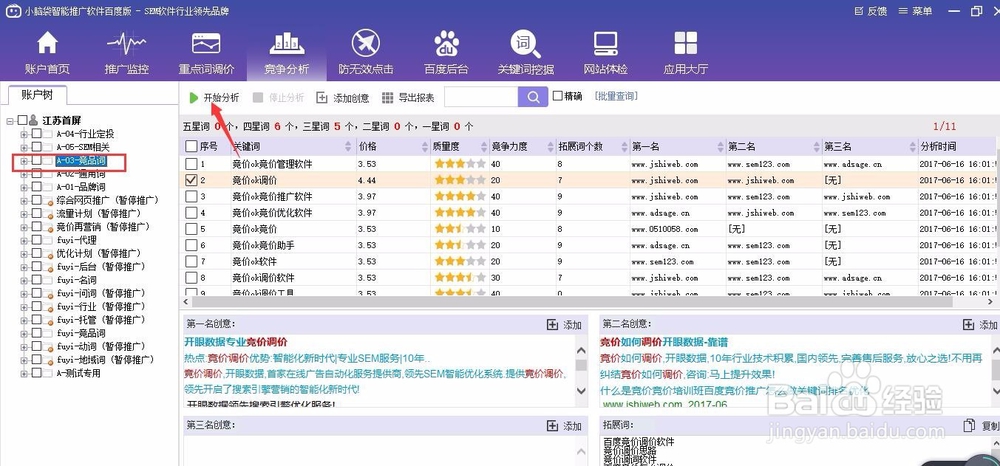Image resolution: width=1000 pixels, height=466 pixels.
Task: Click 添加 plus icon in 第三名创意 panel
Action: point(552,425)
